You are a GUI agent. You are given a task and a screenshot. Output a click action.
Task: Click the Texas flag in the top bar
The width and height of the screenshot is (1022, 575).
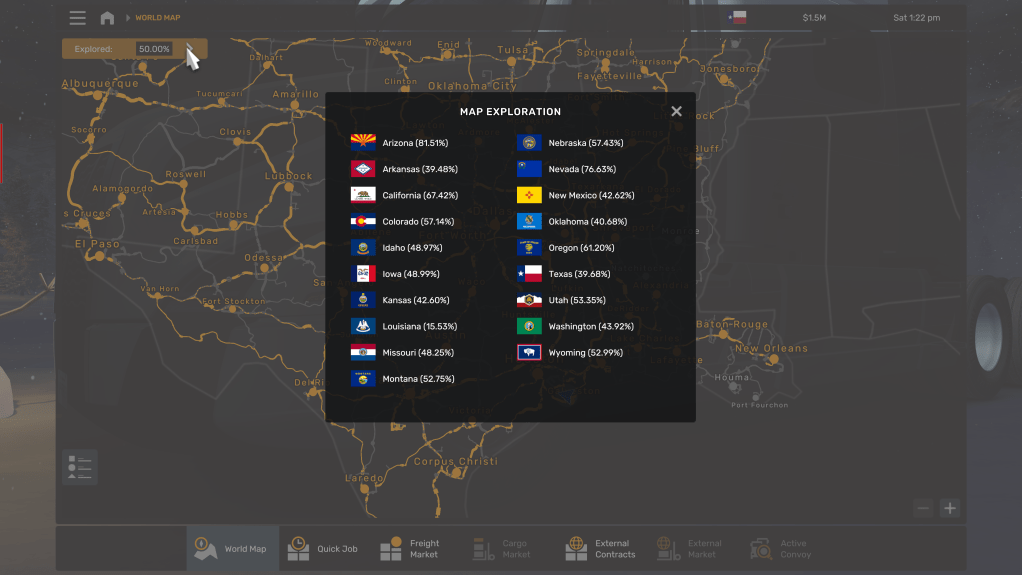(x=738, y=17)
